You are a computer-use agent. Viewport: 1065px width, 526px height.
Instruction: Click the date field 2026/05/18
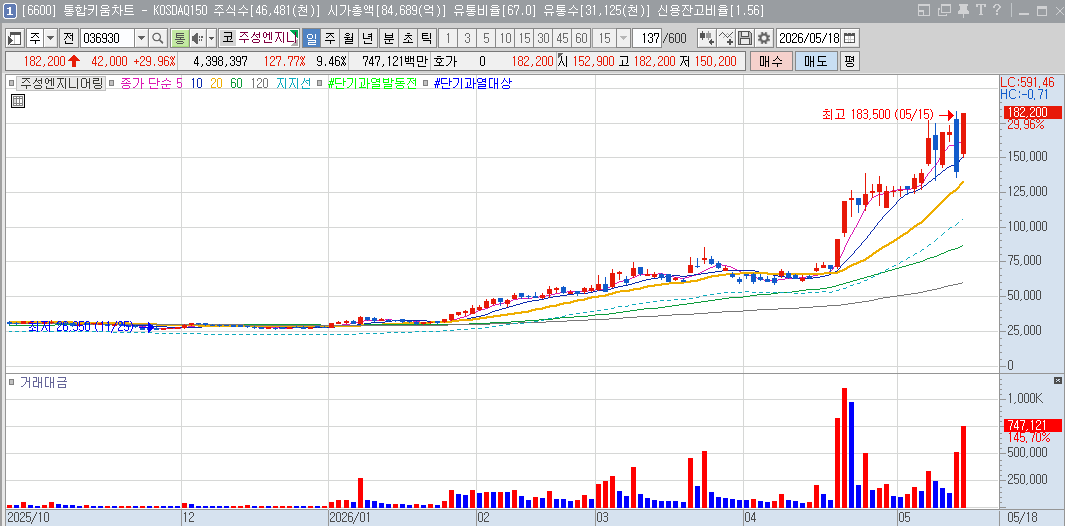808,37
